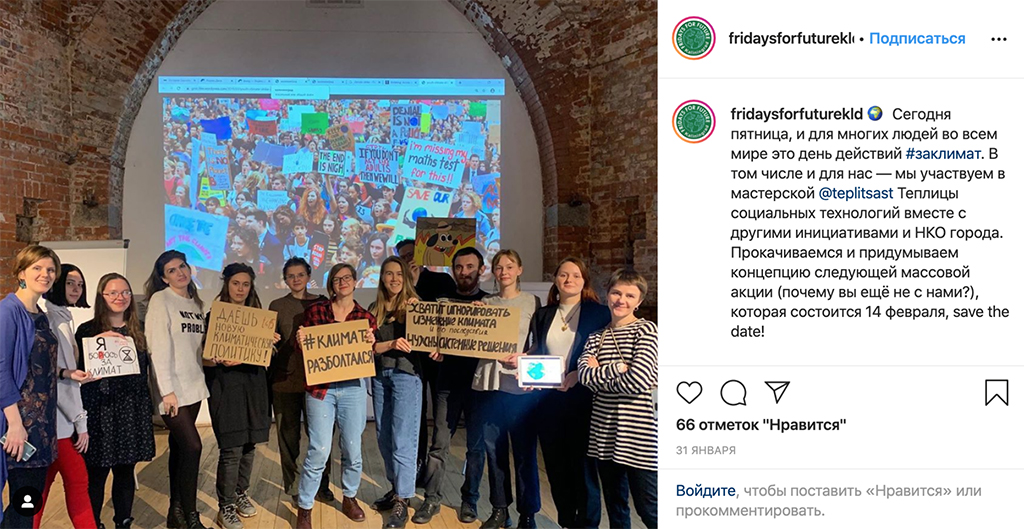Click the tagged people icon on photo

27,501
